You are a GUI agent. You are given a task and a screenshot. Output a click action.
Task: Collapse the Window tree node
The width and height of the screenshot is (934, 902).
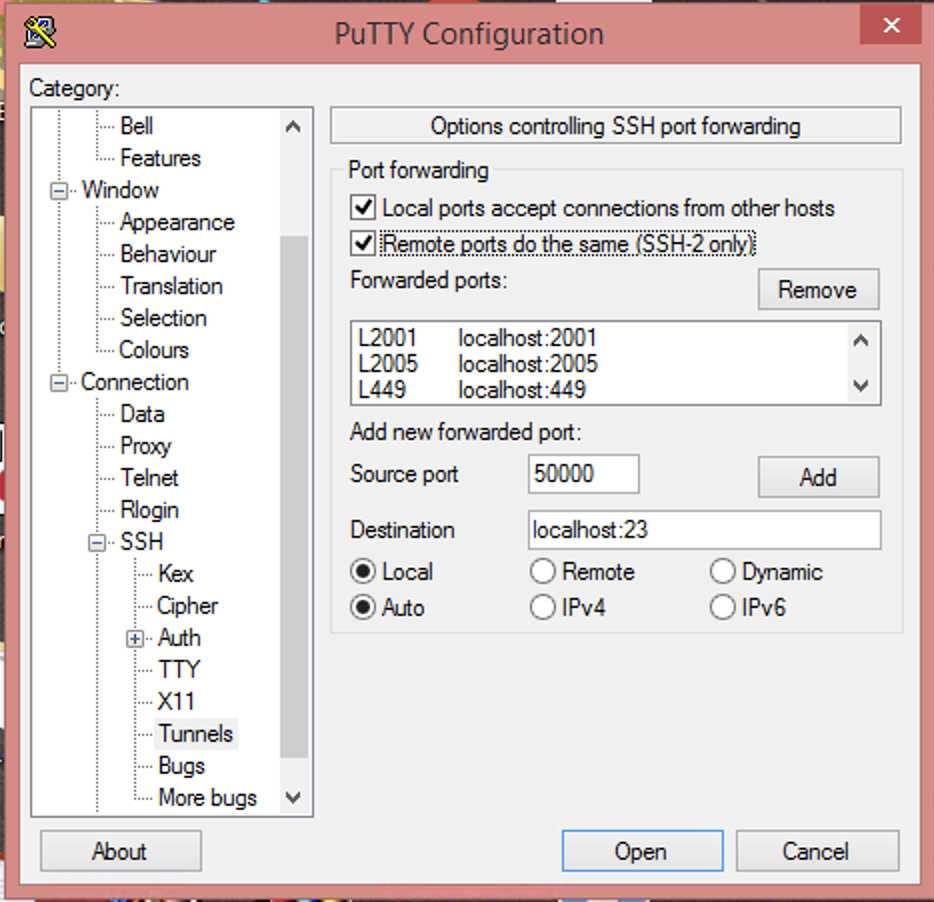59,191
